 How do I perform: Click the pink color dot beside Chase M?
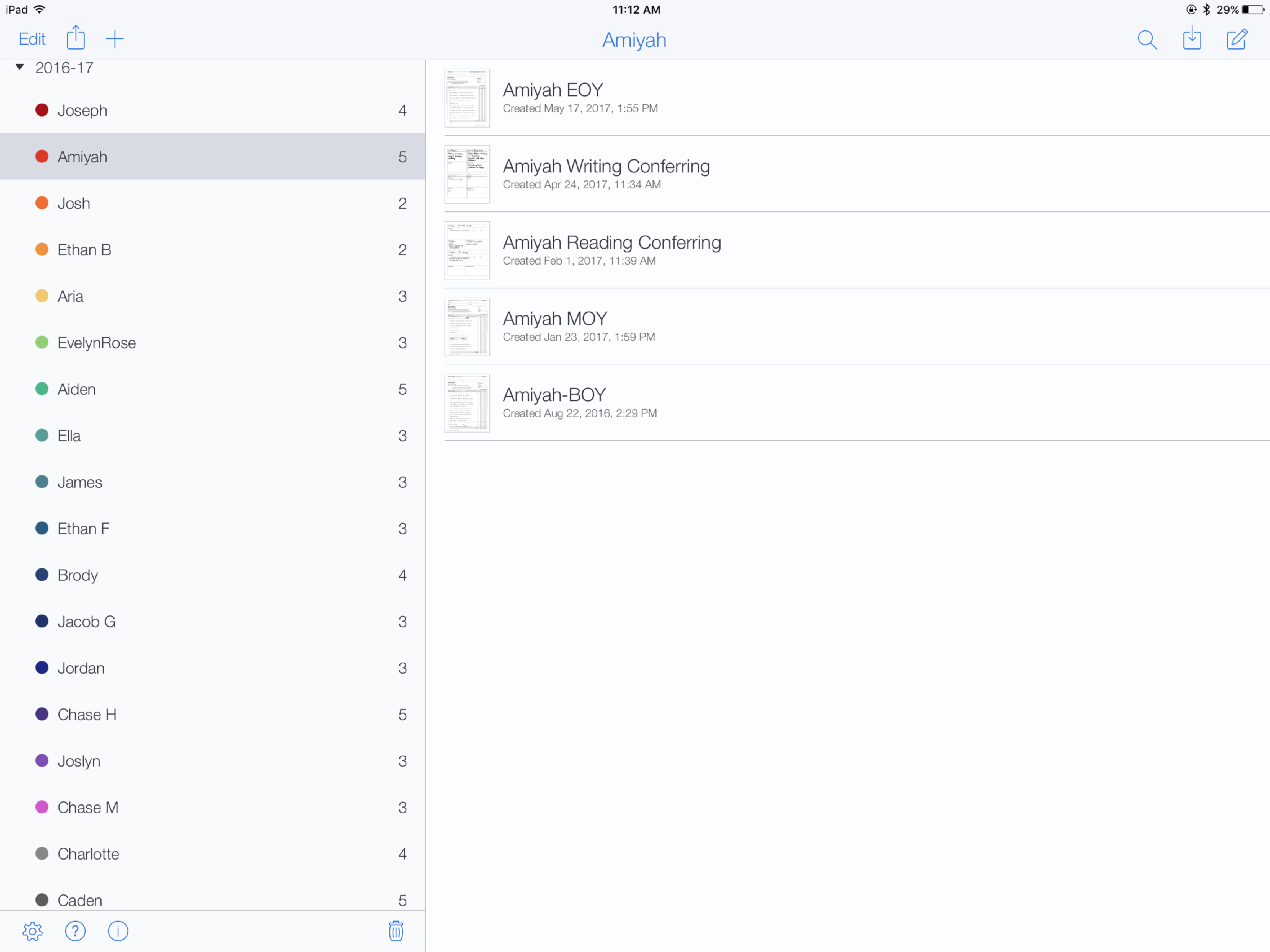click(42, 807)
